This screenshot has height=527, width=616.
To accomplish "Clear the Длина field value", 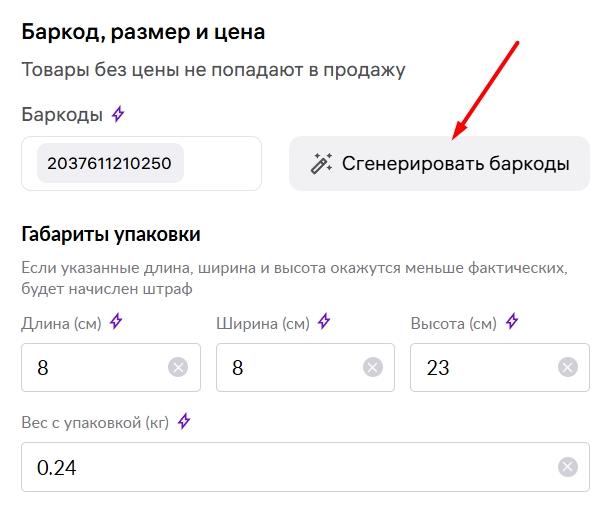I will click(x=178, y=367).
